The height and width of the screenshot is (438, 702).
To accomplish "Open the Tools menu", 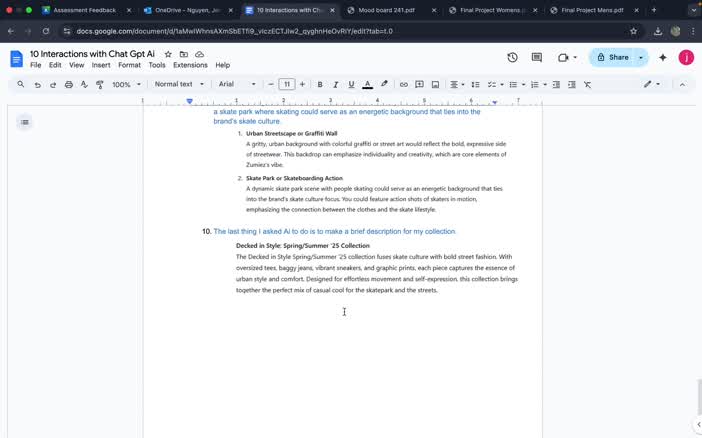I will click(x=157, y=65).
